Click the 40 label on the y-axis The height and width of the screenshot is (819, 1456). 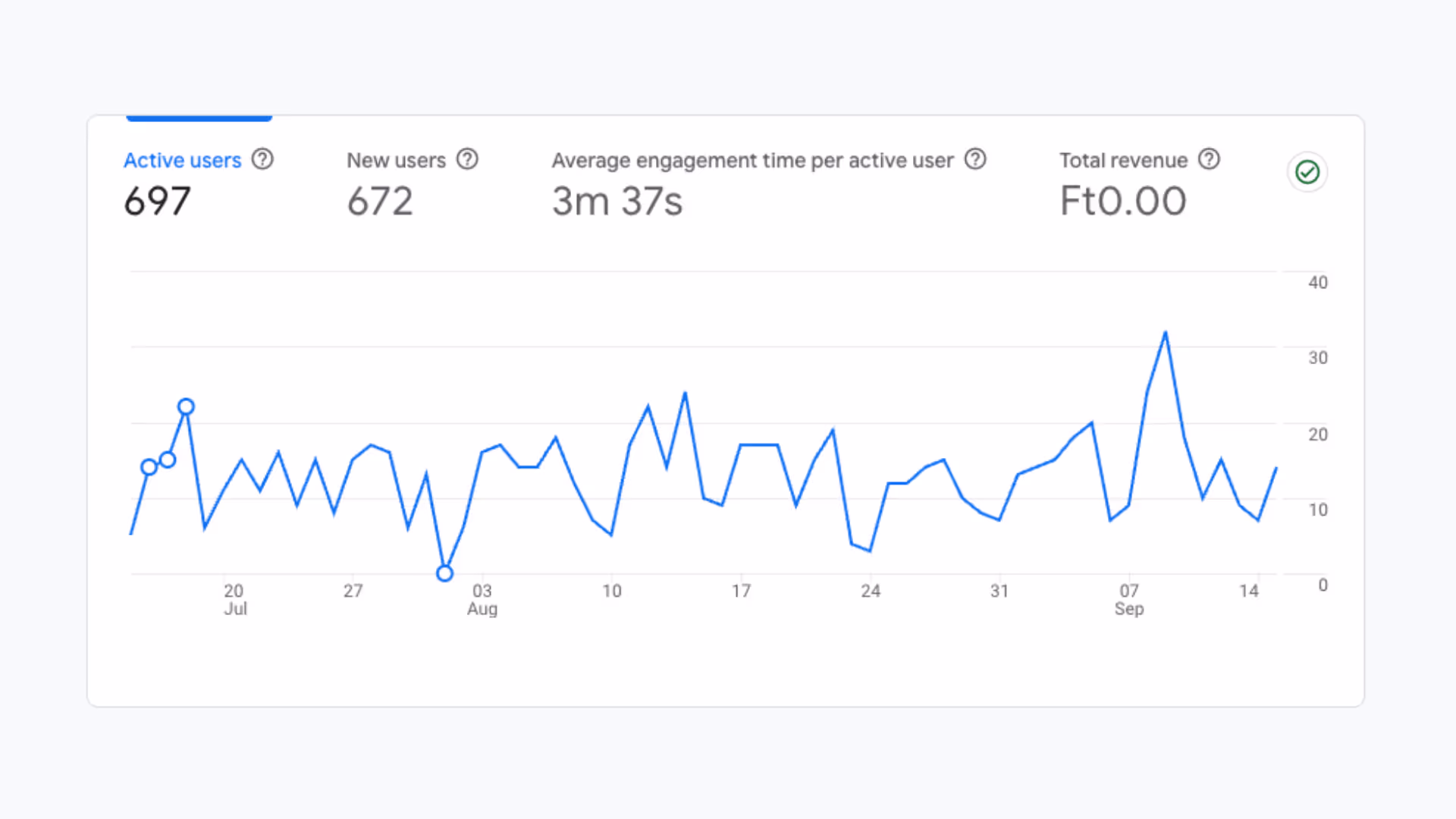click(1319, 282)
